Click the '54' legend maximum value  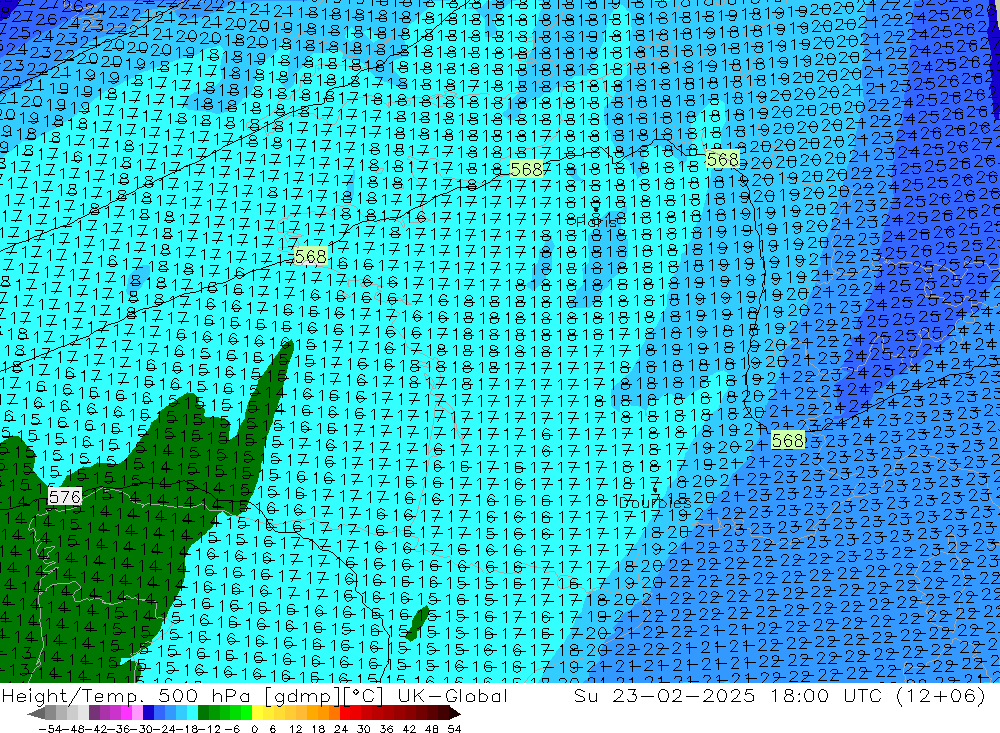pos(454,729)
